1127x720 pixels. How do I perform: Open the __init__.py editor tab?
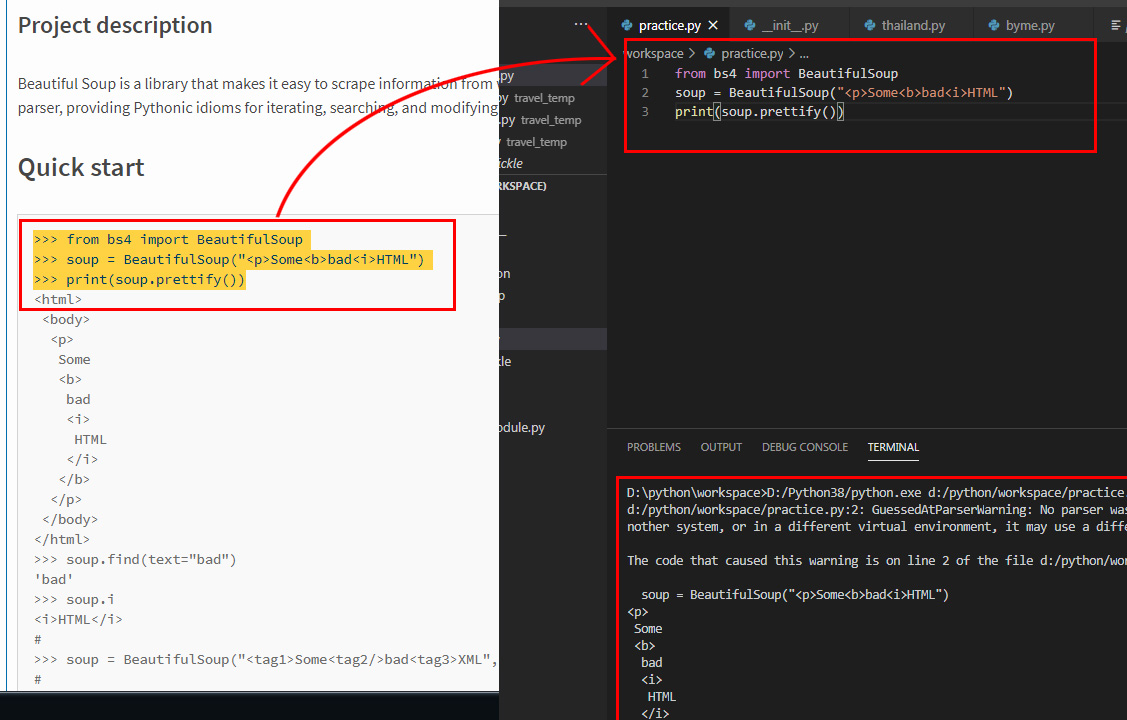[x=790, y=25]
